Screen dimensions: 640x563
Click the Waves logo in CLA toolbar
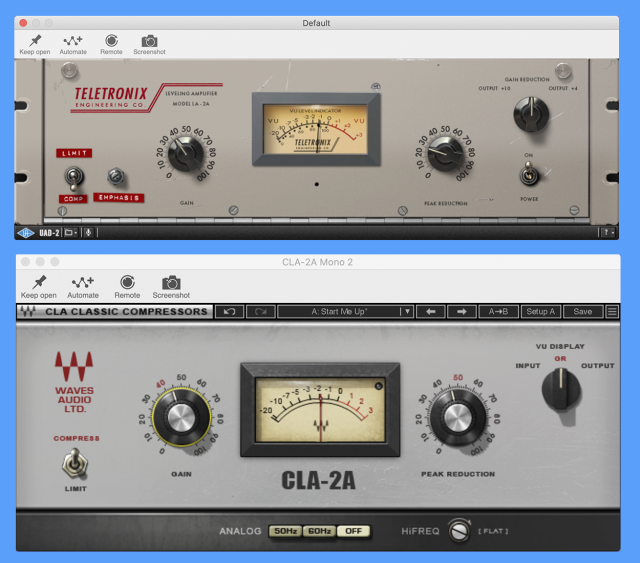pyautogui.click(x=28, y=312)
